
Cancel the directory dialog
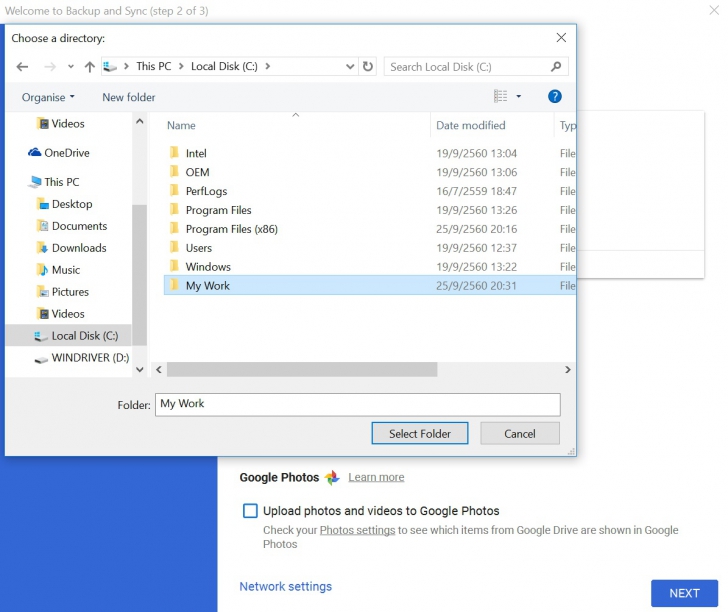(520, 433)
